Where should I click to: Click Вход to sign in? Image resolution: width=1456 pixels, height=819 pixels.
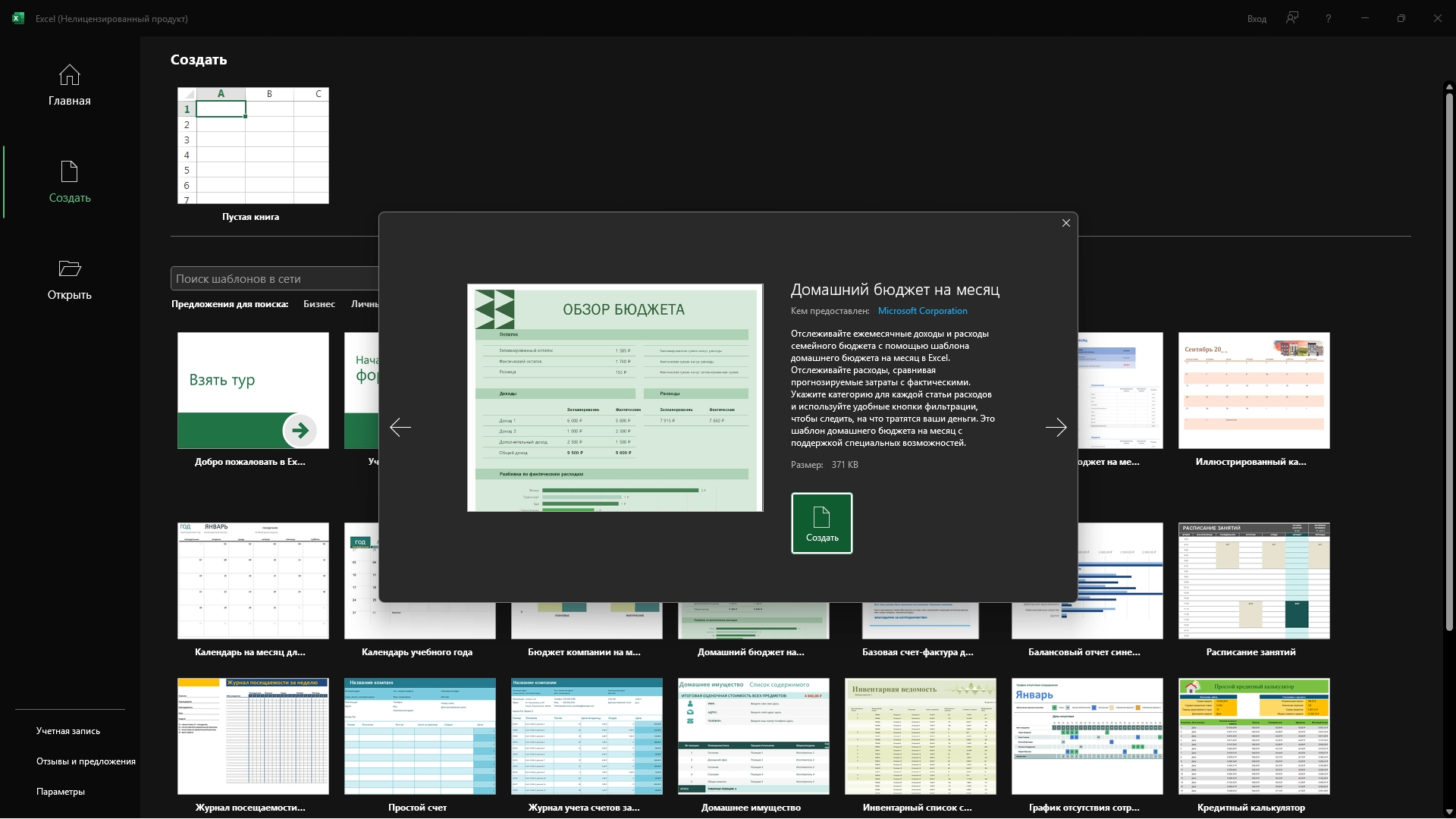tap(1257, 19)
